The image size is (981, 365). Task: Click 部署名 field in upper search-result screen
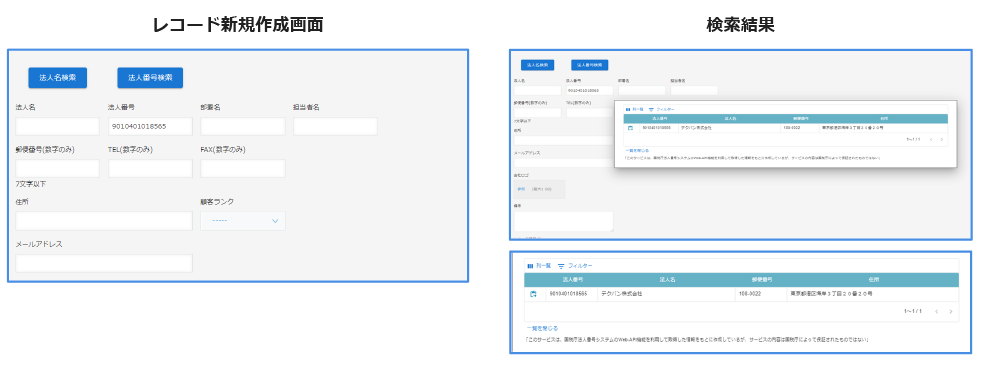642,90
